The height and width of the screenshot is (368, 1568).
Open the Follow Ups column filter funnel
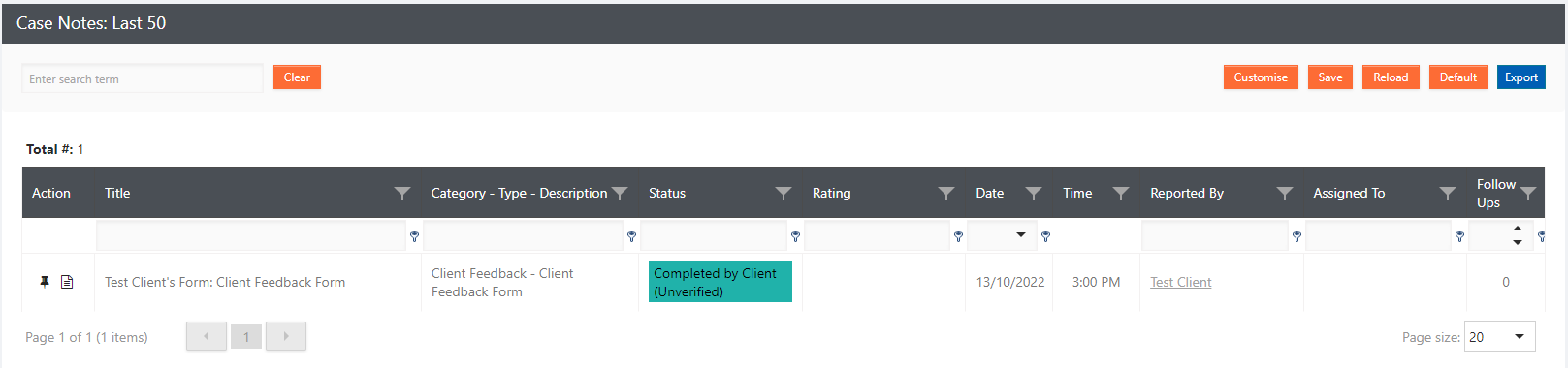pyautogui.click(x=1528, y=193)
